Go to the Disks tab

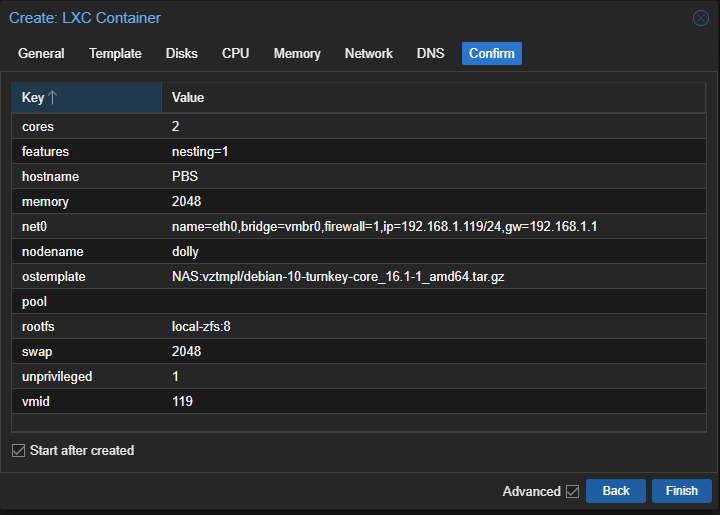click(182, 54)
